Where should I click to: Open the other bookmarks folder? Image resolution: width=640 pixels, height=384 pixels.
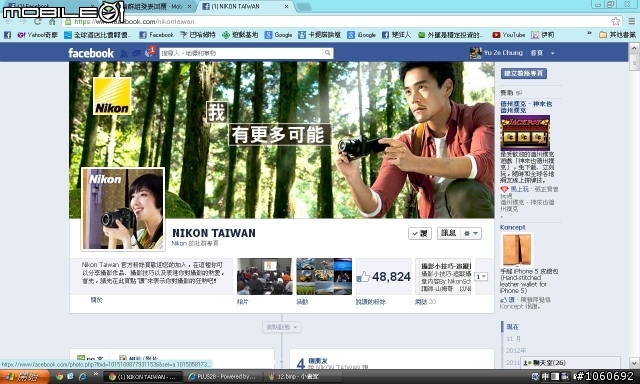click(x=618, y=35)
